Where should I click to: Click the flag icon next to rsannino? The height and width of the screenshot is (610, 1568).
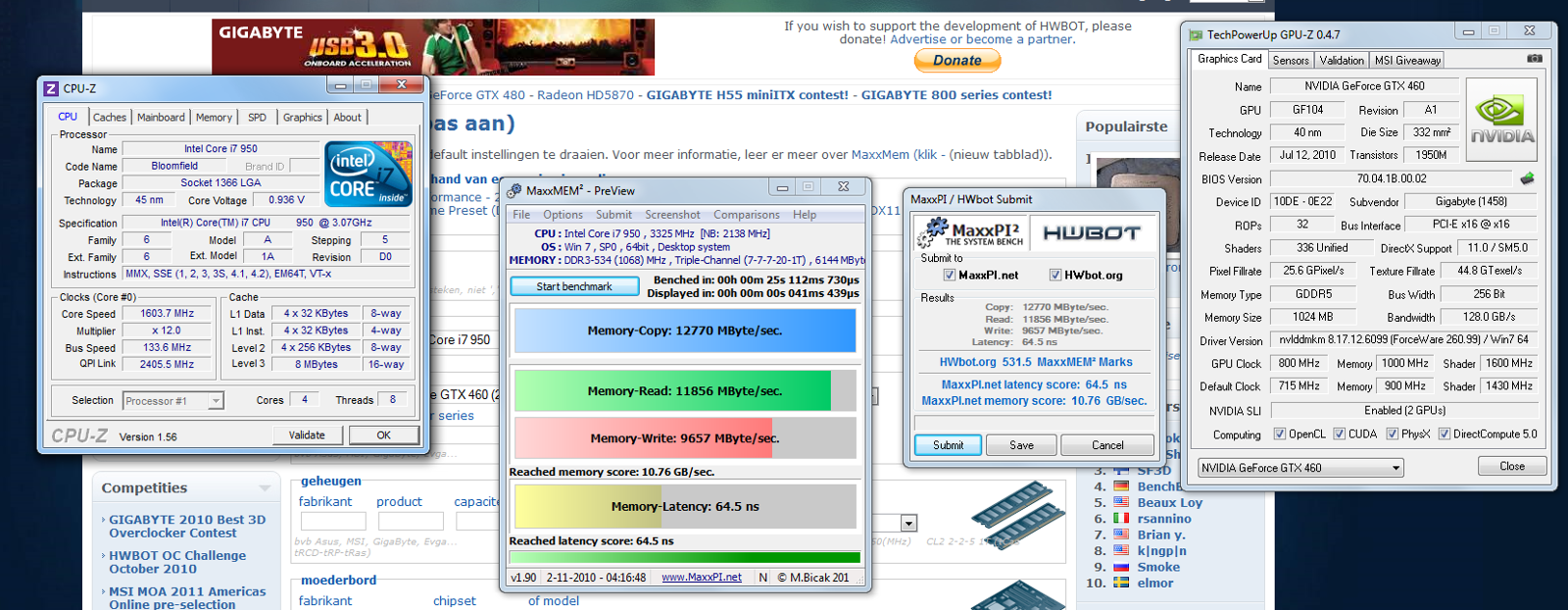click(x=1121, y=519)
